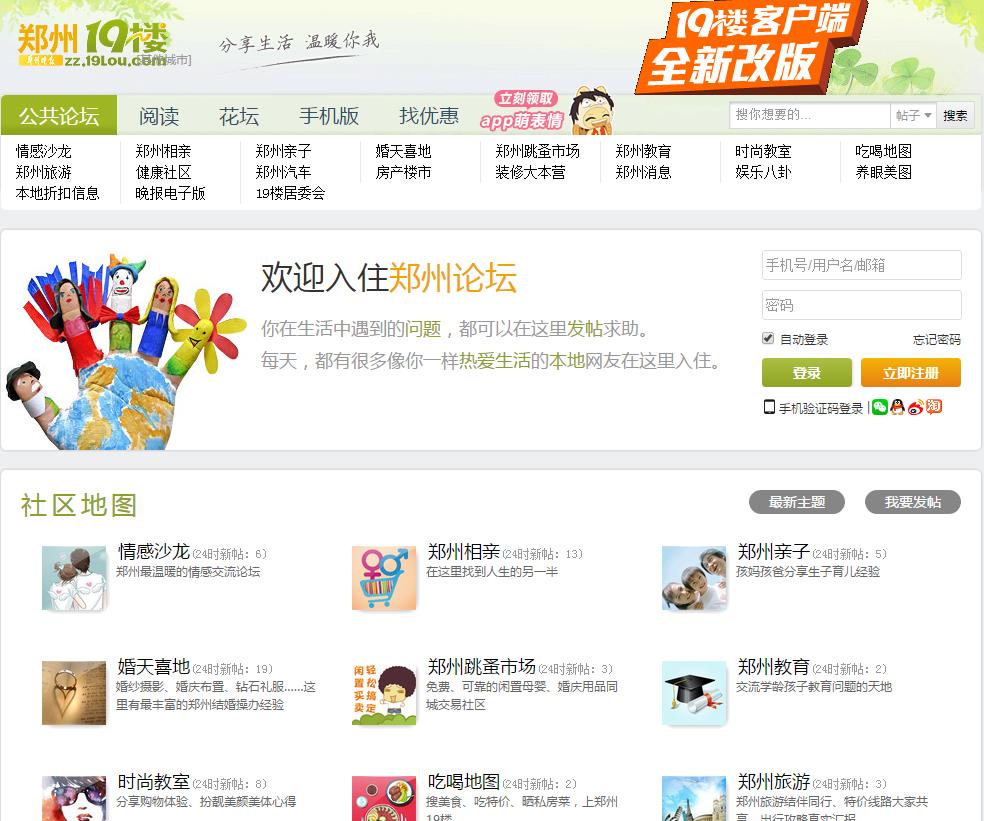
Task: Click the green 登录 button
Action: tap(806, 373)
